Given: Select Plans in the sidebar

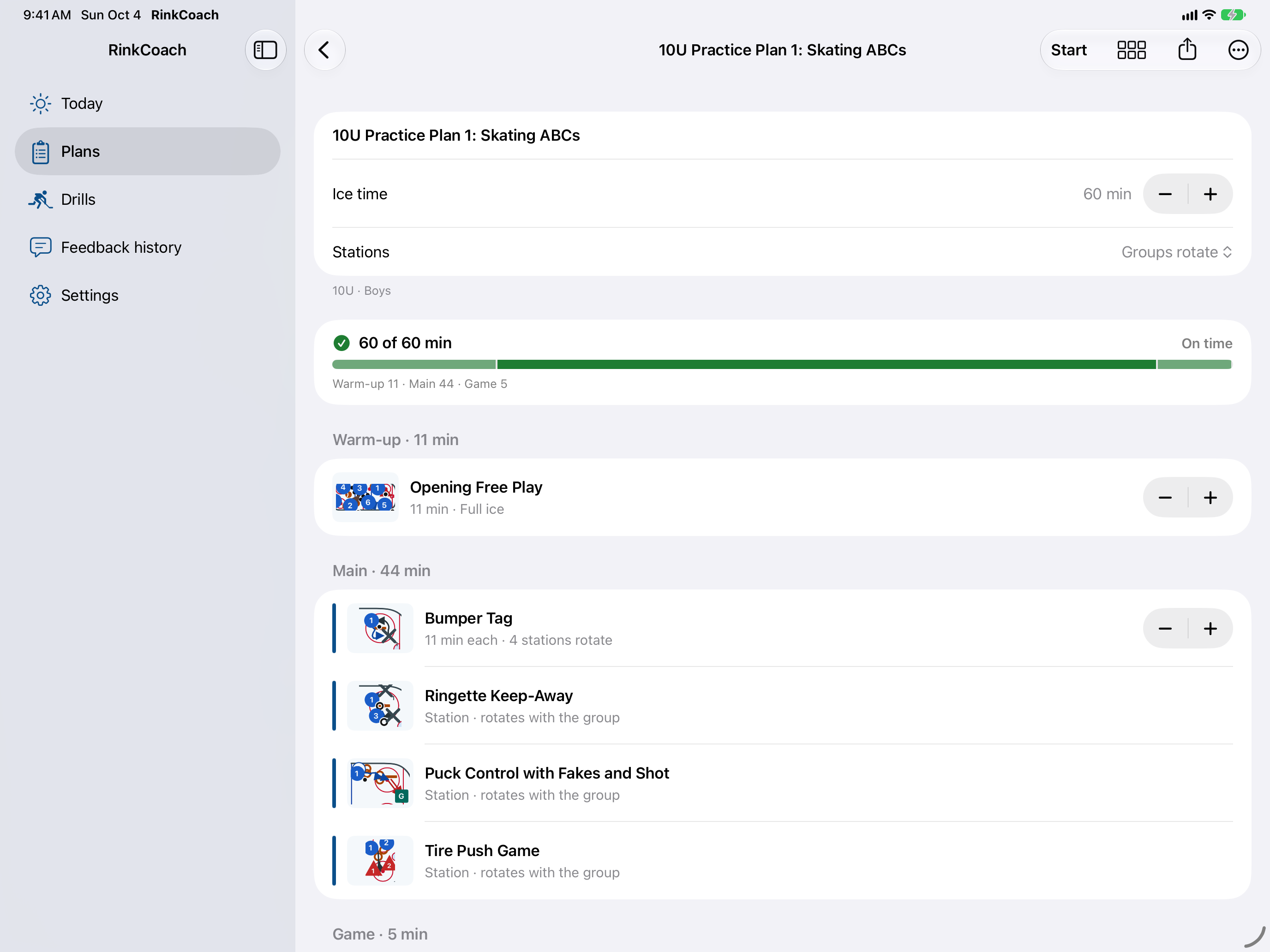Looking at the screenshot, I should [x=148, y=151].
